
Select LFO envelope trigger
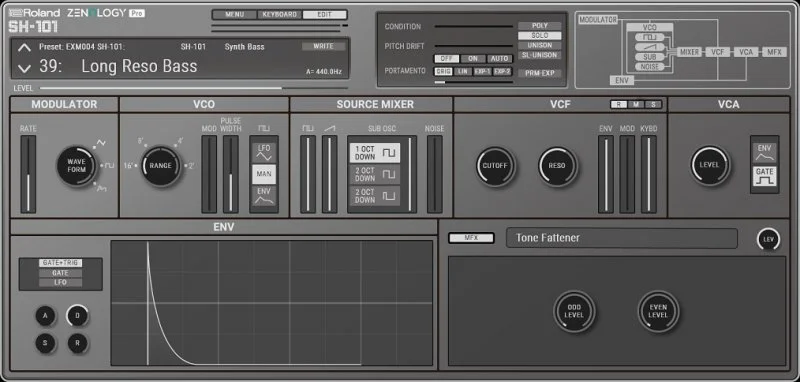(x=60, y=283)
